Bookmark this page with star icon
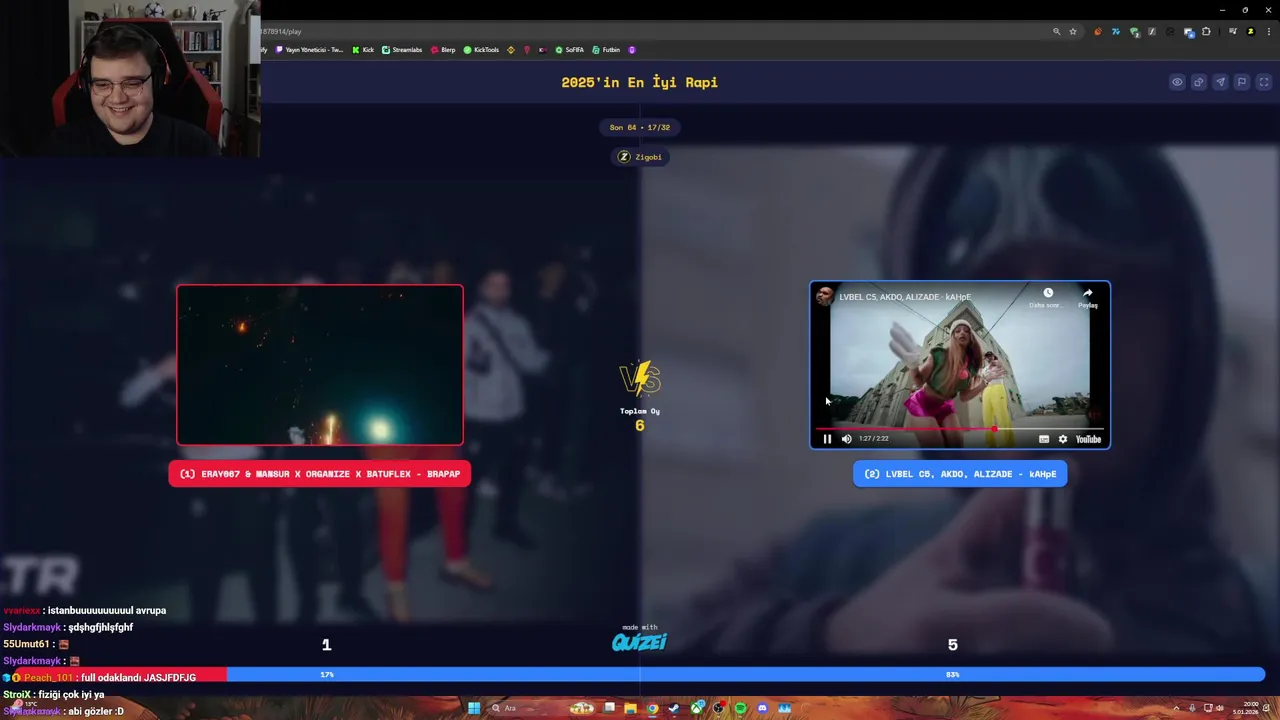The width and height of the screenshot is (1280, 720). point(1073,32)
